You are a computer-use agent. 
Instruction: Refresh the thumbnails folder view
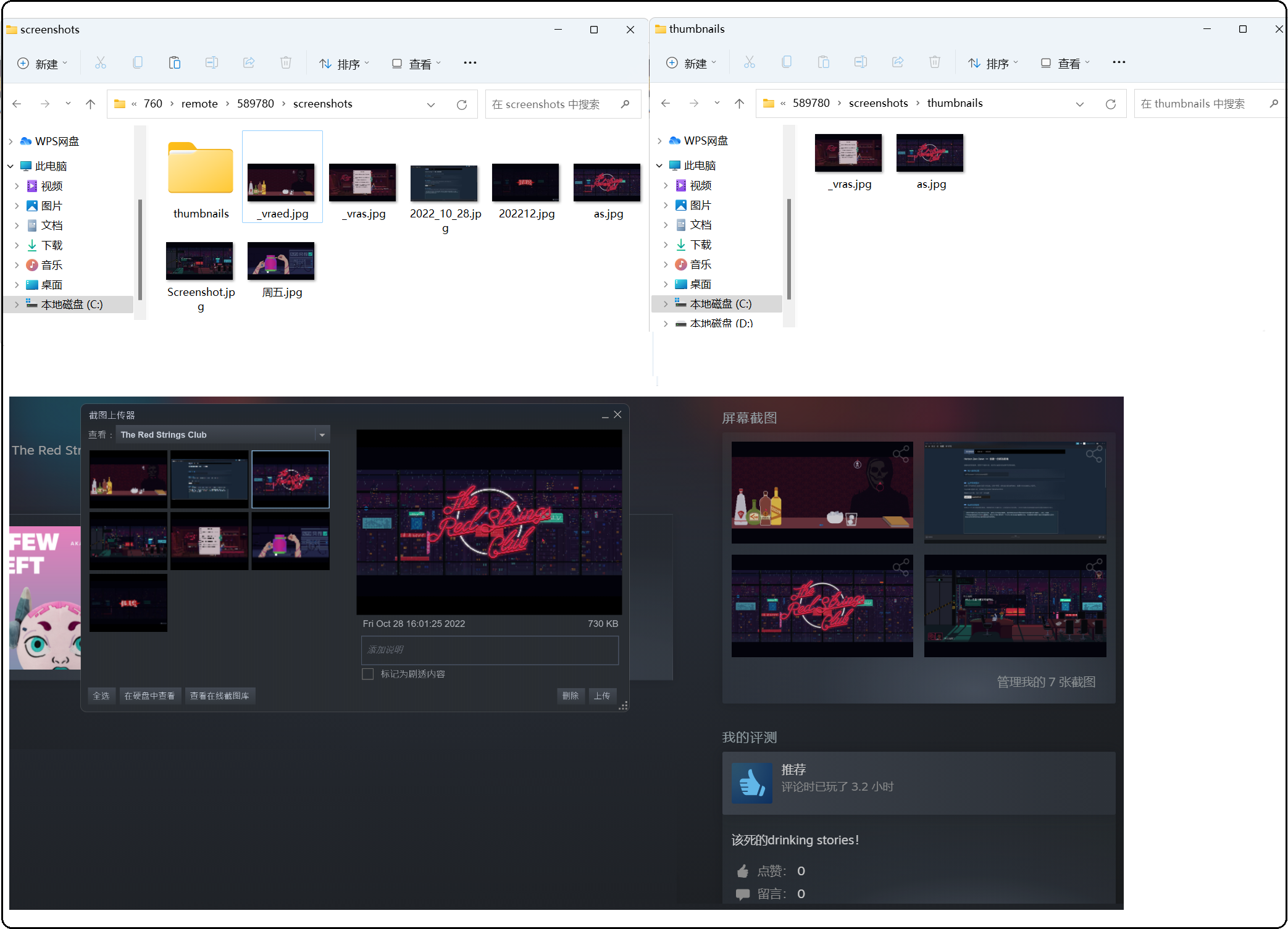point(1111,104)
